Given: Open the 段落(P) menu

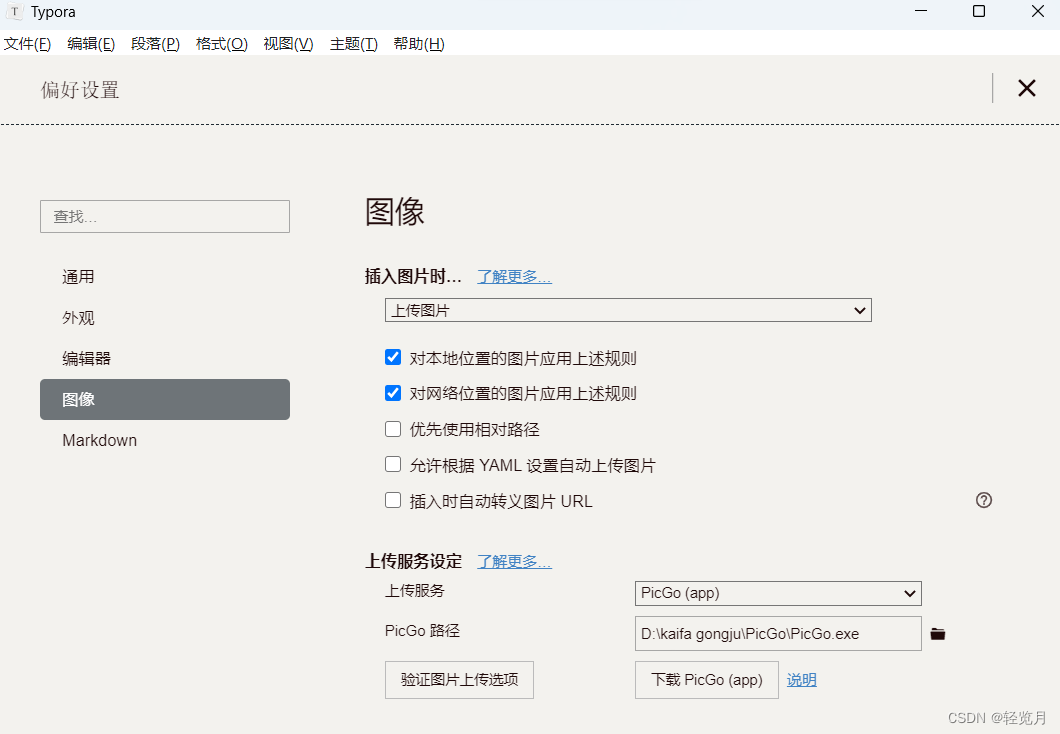Looking at the screenshot, I should pos(155,44).
